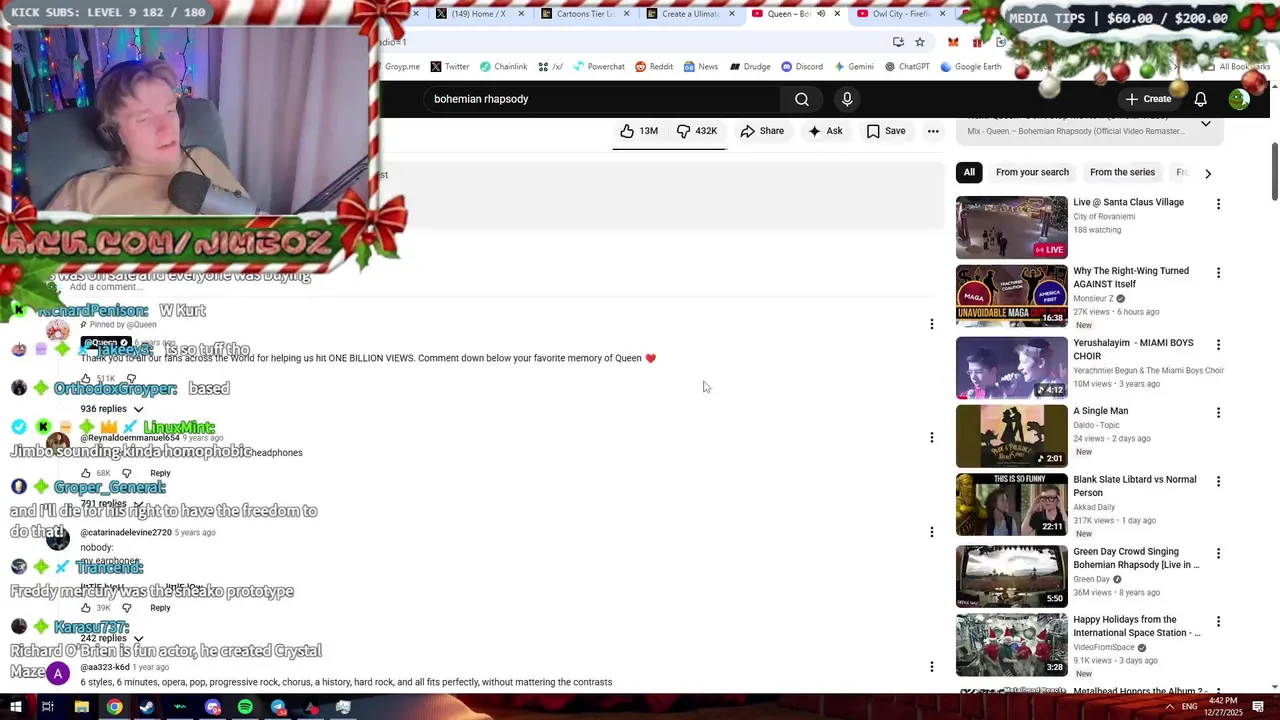Click the Create button

(1148, 99)
